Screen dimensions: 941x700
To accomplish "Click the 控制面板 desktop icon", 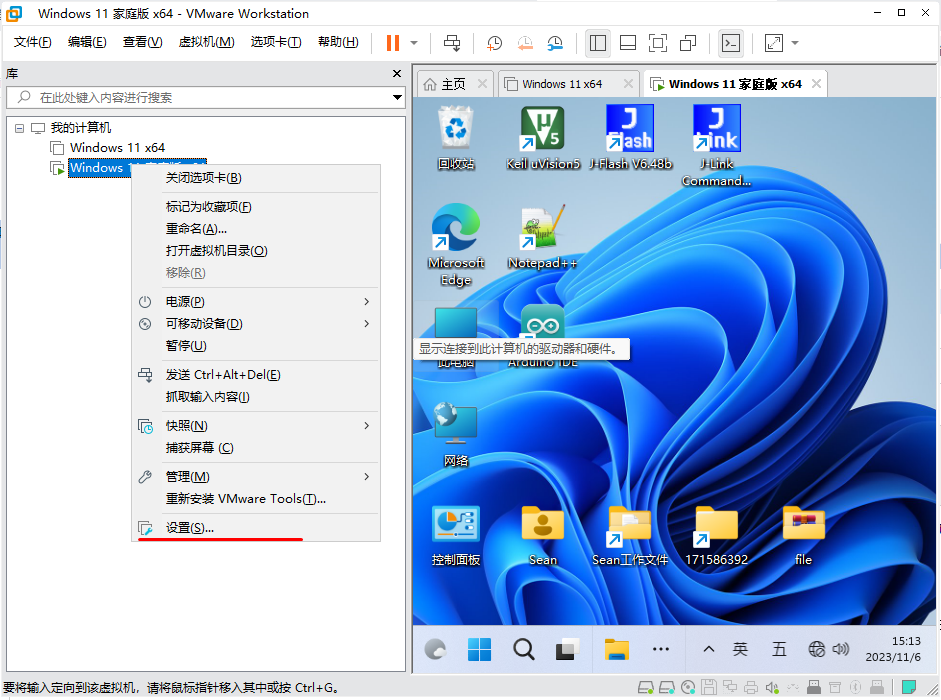I will click(456, 535).
